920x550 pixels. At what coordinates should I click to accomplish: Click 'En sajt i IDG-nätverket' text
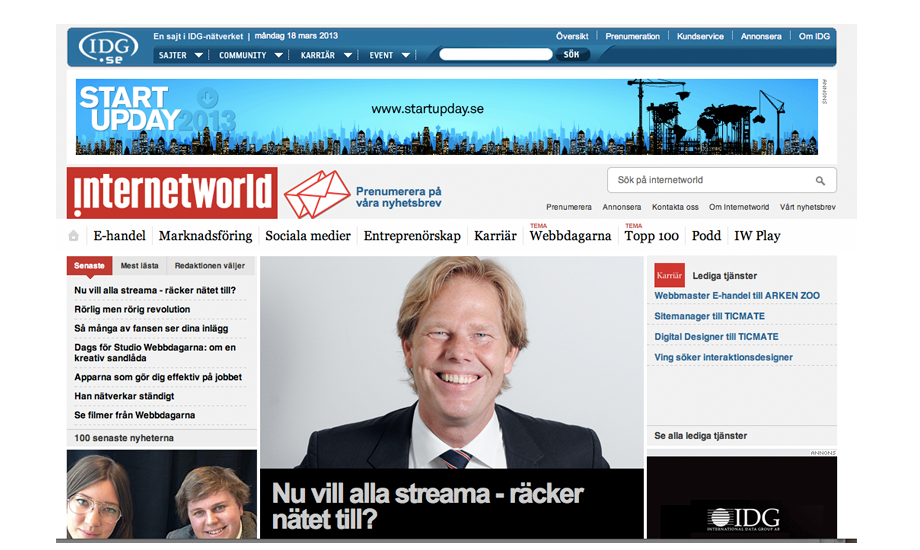click(x=198, y=36)
